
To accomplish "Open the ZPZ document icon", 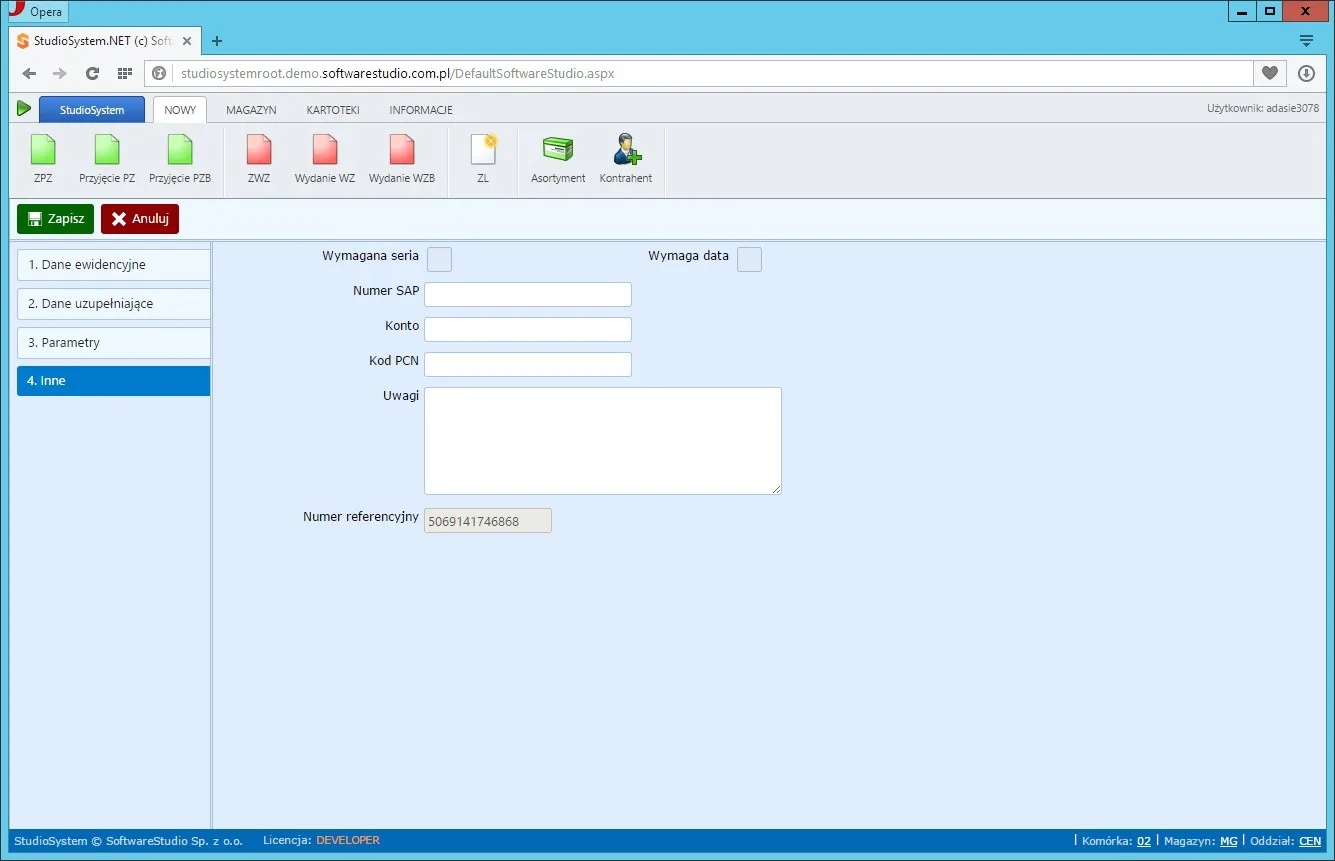I will [43, 150].
